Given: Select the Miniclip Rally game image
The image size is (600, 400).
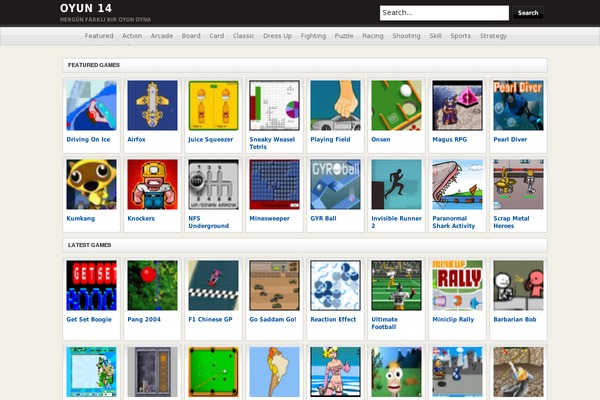Looking at the screenshot, I should [457, 286].
